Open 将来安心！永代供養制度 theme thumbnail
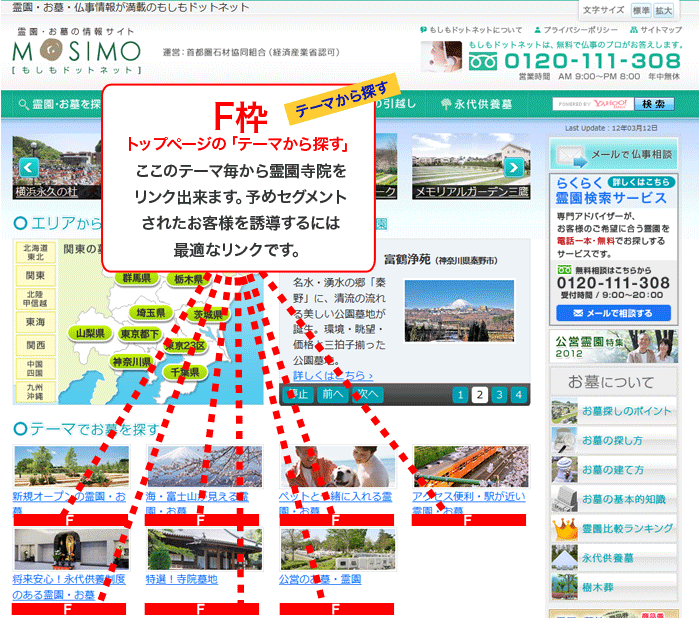This screenshot has width=700, height=619. [71, 550]
